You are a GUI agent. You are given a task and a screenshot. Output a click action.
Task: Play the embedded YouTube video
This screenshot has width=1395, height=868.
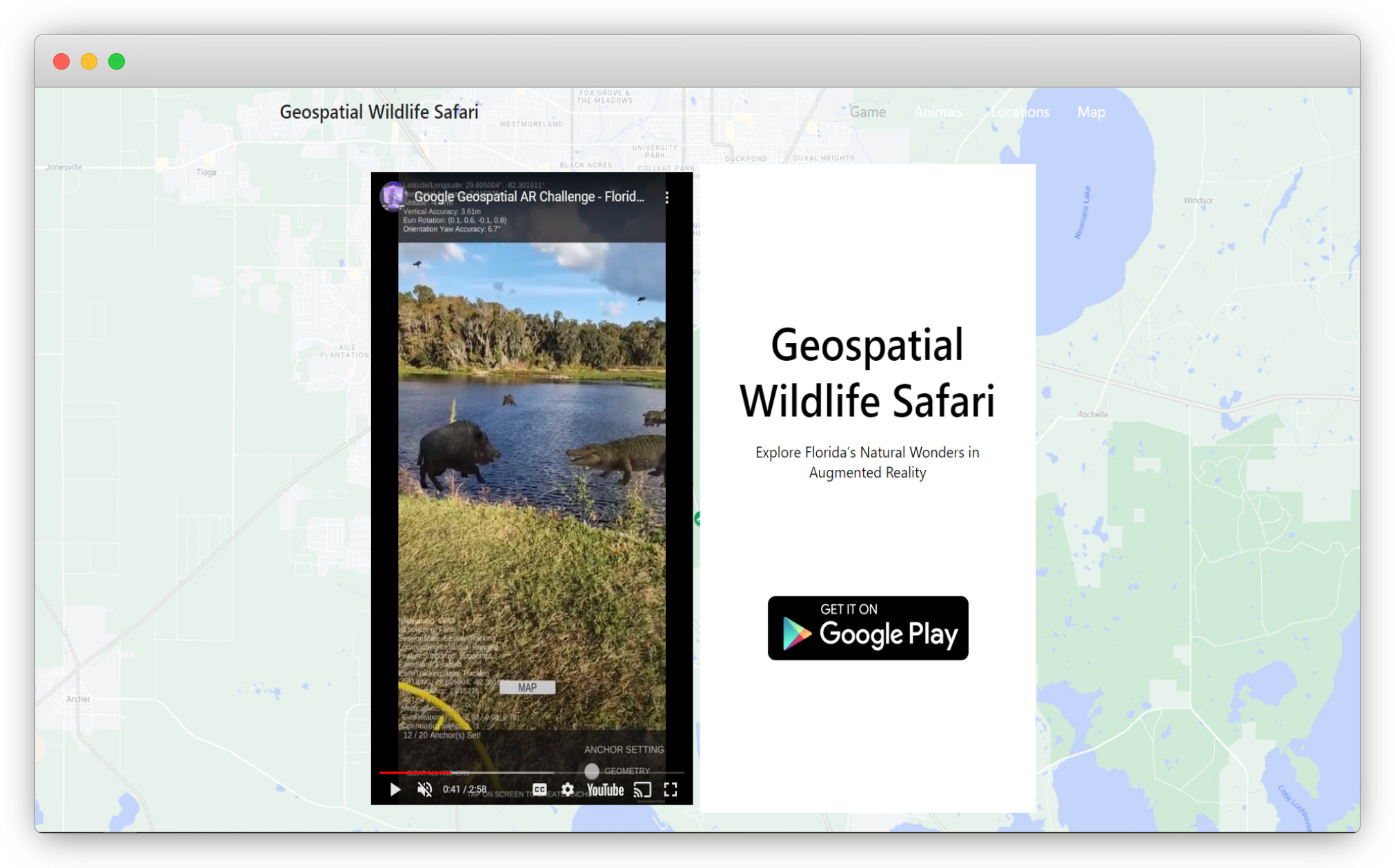click(395, 789)
